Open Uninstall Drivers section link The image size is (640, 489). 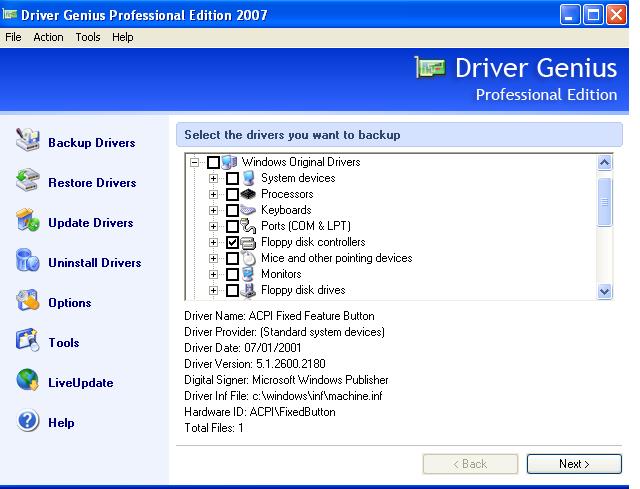point(95,263)
